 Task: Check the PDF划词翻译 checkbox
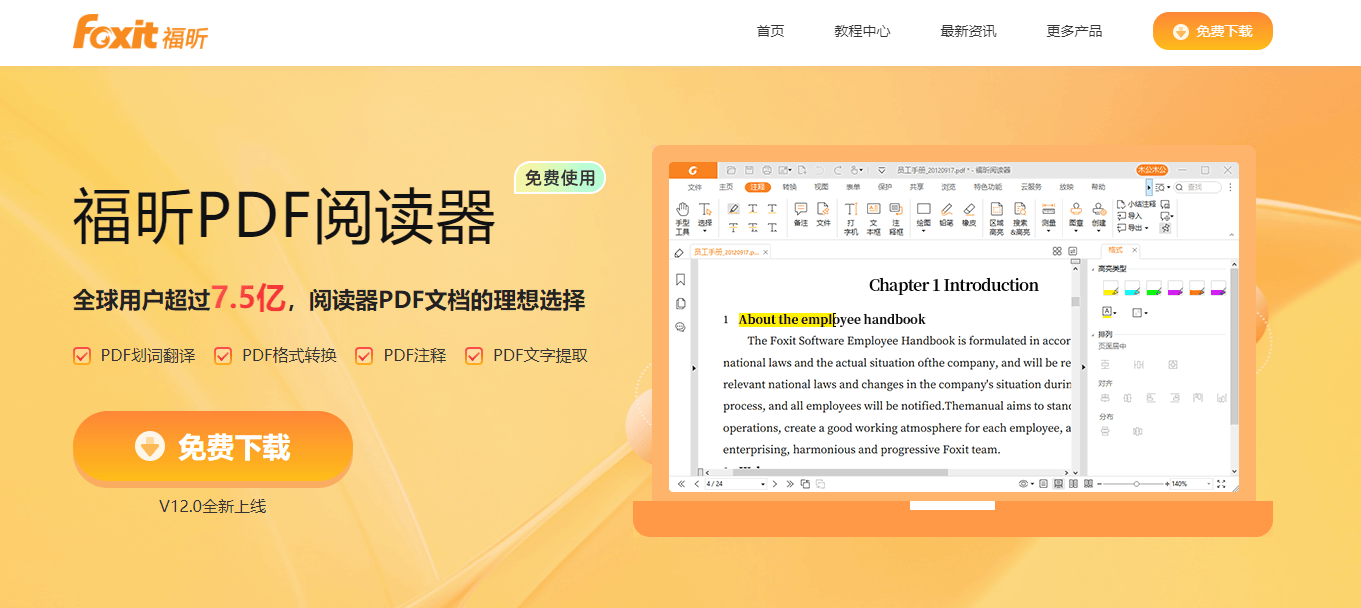(81, 355)
